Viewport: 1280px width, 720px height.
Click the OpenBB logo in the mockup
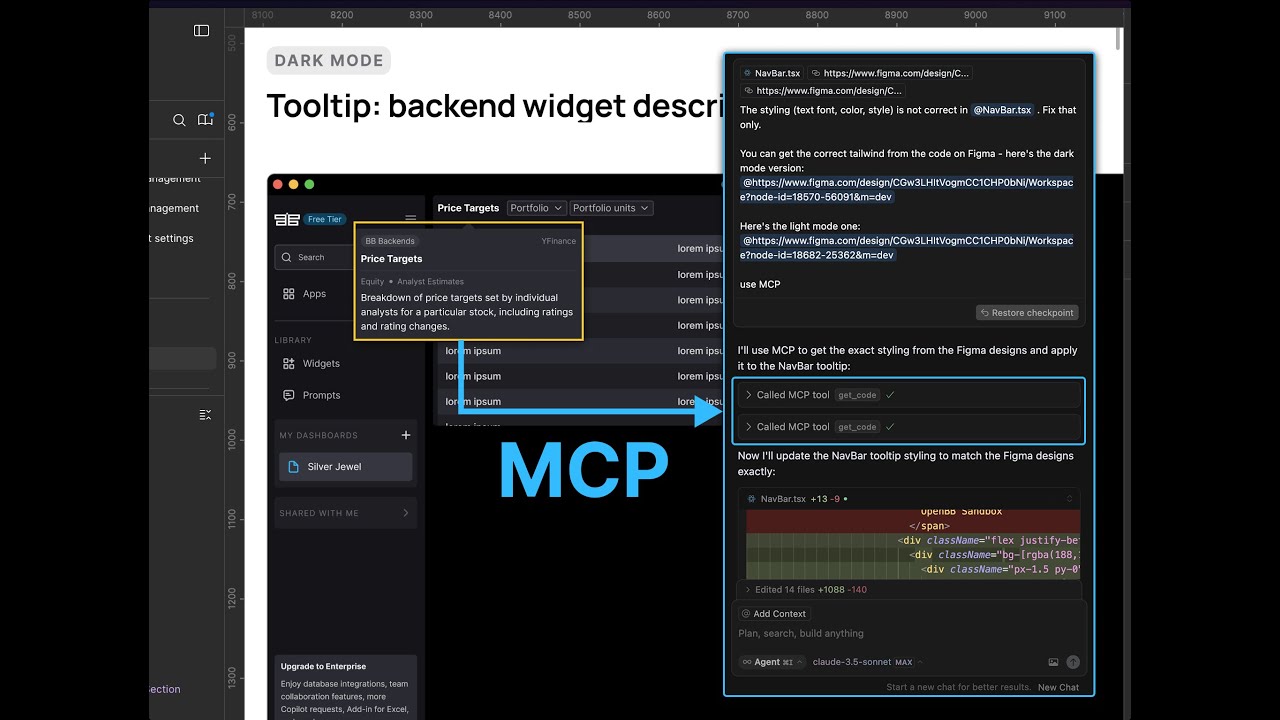pos(287,219)
